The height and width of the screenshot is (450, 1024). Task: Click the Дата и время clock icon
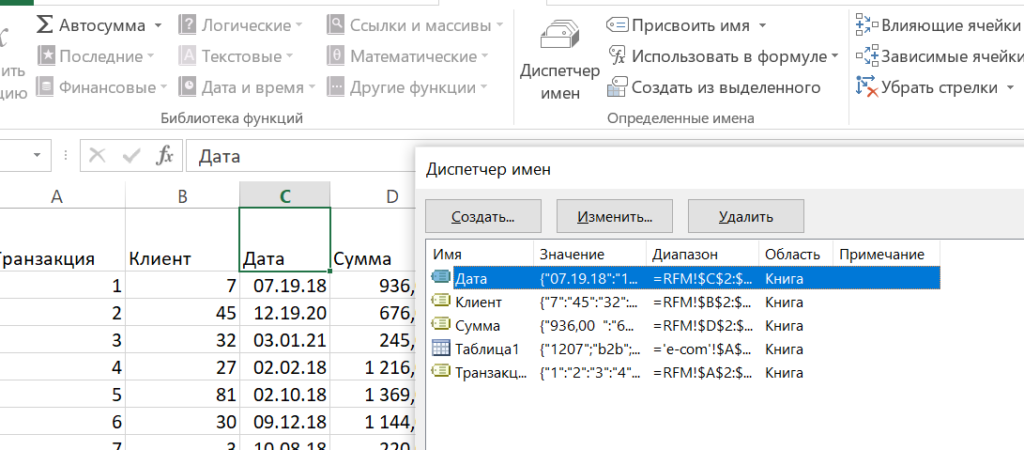[x=187, y=87]
